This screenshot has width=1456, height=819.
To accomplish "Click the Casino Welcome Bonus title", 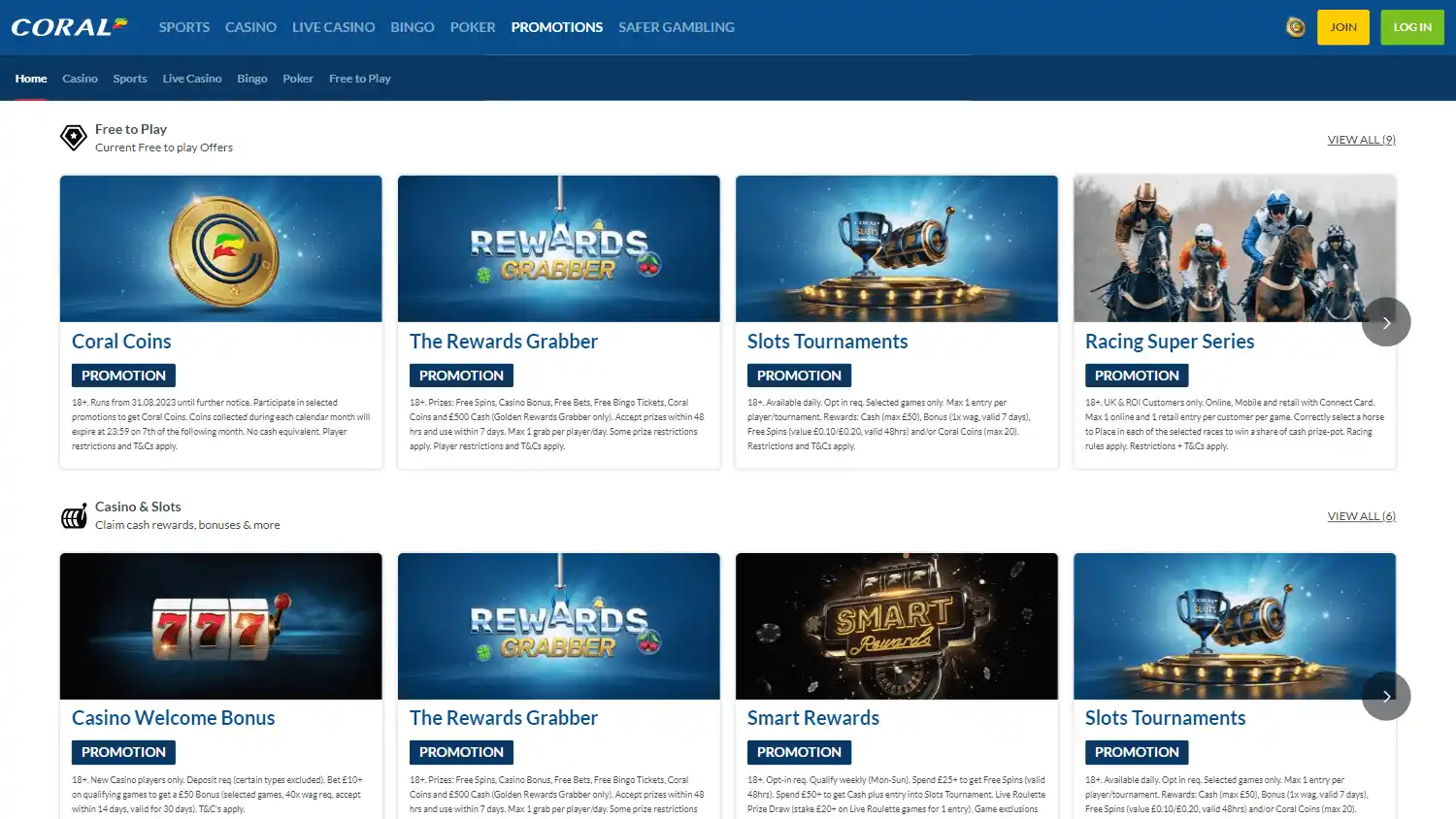I will click(174, 718).
